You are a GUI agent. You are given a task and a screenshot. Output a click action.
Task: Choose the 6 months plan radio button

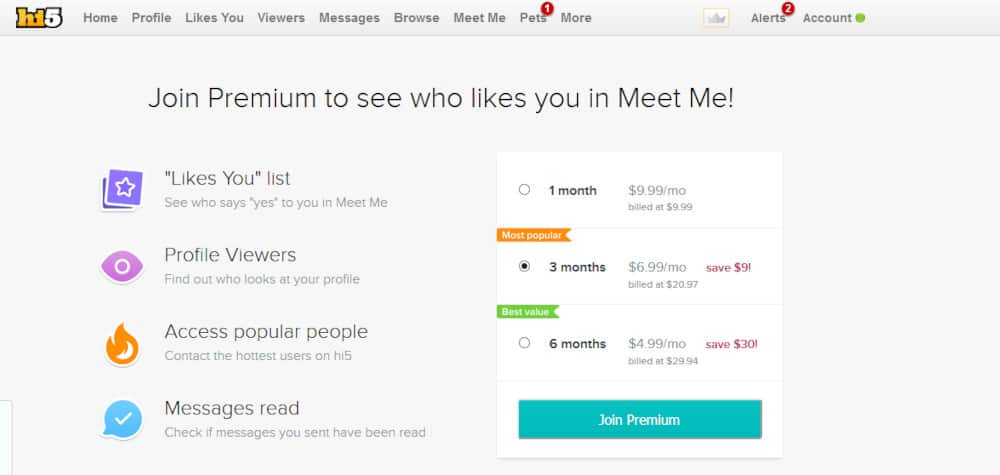point(524,343)
